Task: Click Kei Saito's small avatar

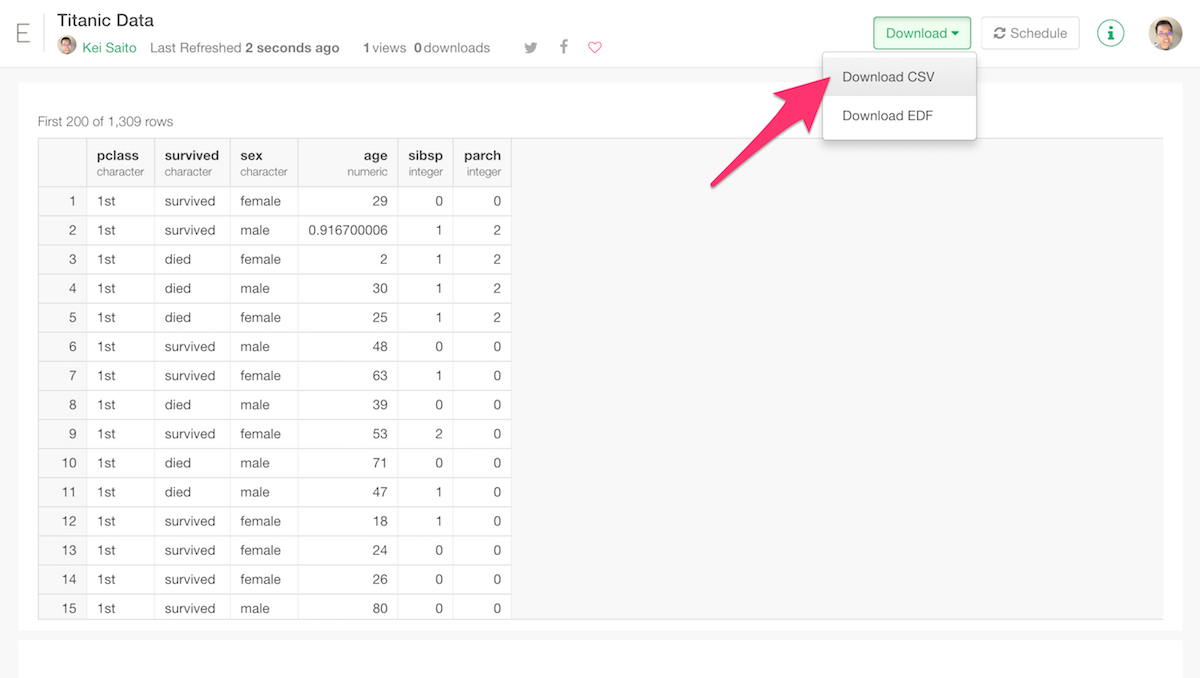Action: coord(66,45)
